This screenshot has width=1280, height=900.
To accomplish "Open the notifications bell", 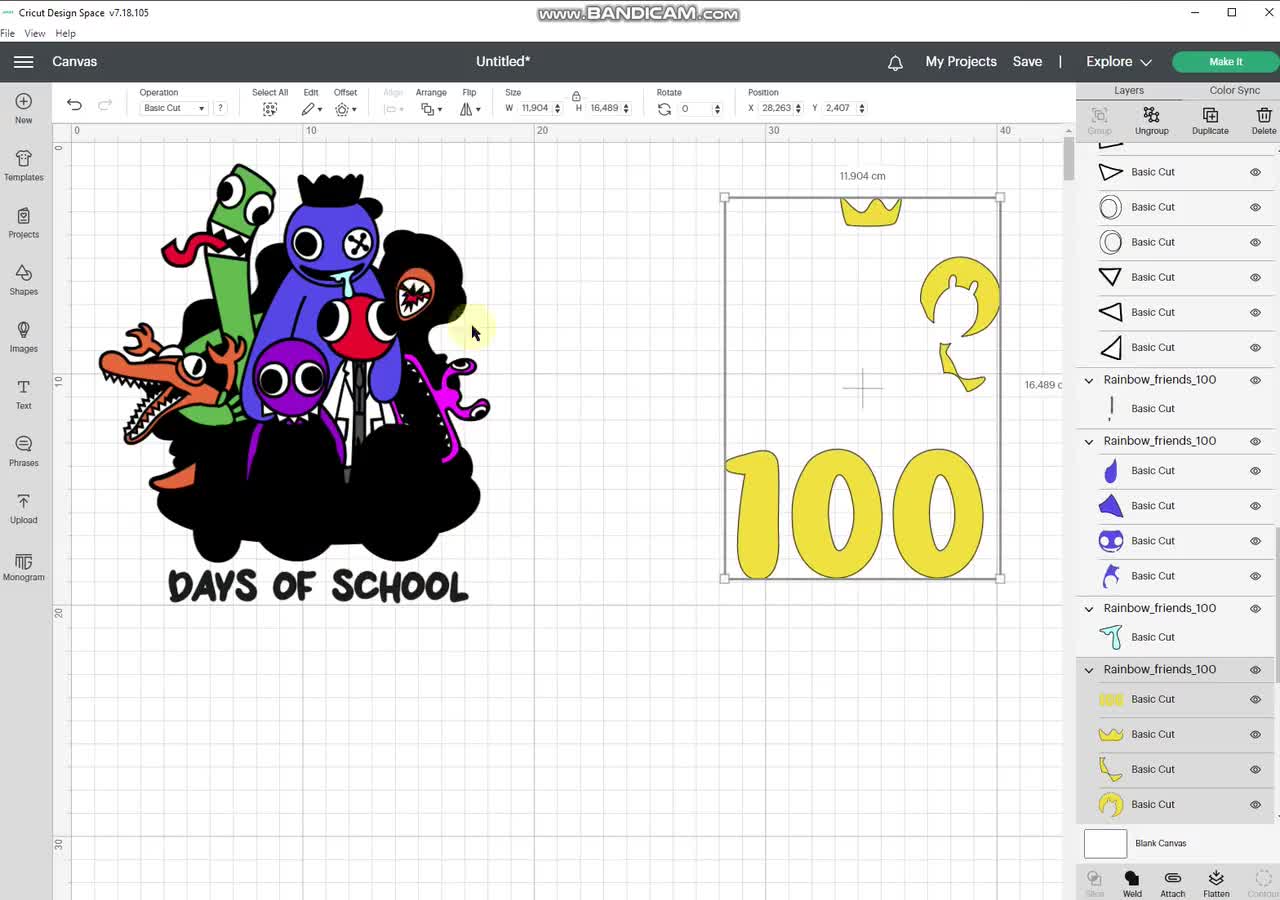I will pyautogui.click(x=895, y=62).
